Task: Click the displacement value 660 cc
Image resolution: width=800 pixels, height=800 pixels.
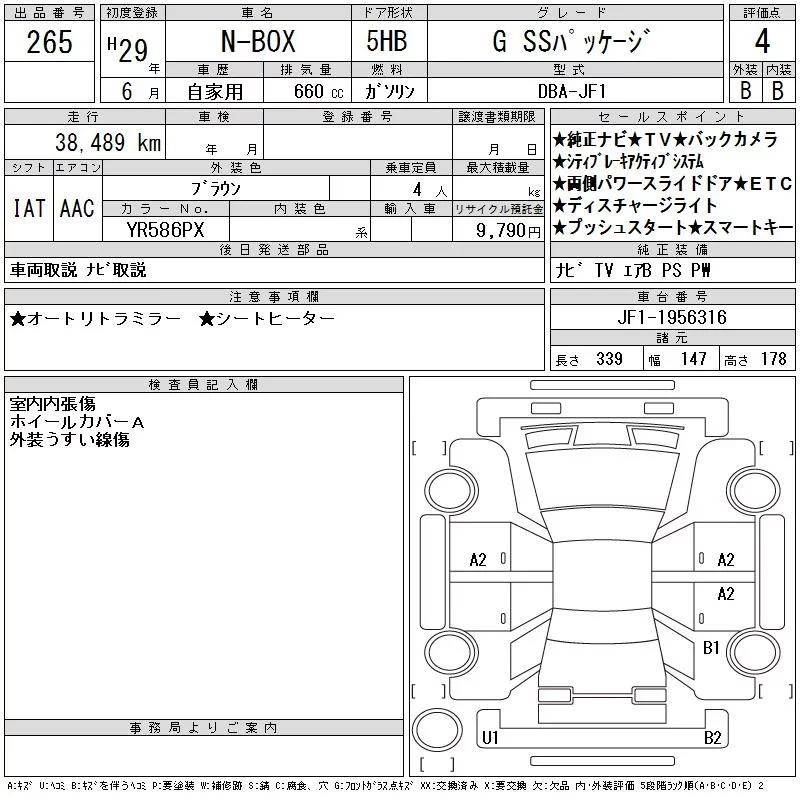Action: coord(318,91)
